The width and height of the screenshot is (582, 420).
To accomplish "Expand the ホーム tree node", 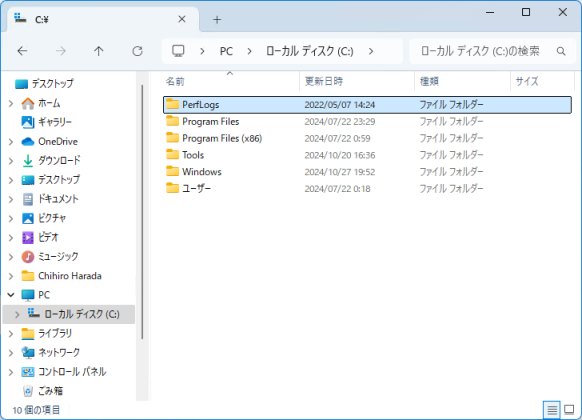I will [x=11, y=103].
